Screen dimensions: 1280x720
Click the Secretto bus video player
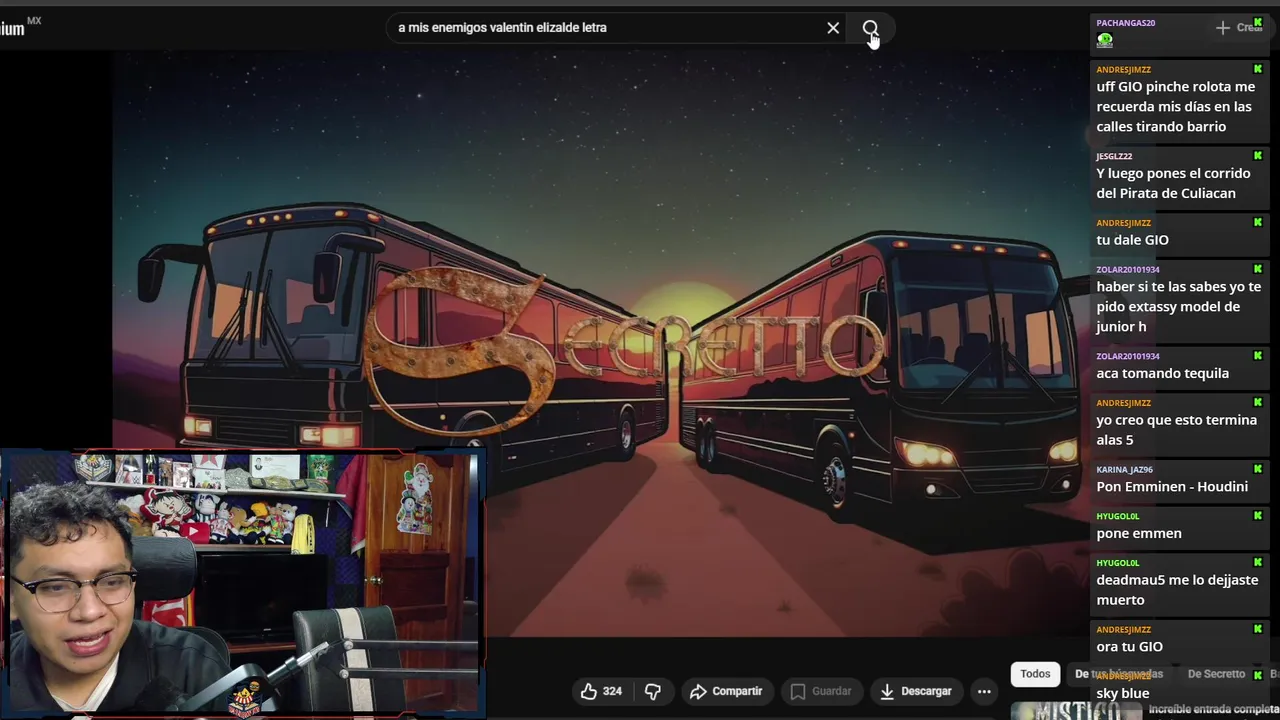tap(600, 345)
